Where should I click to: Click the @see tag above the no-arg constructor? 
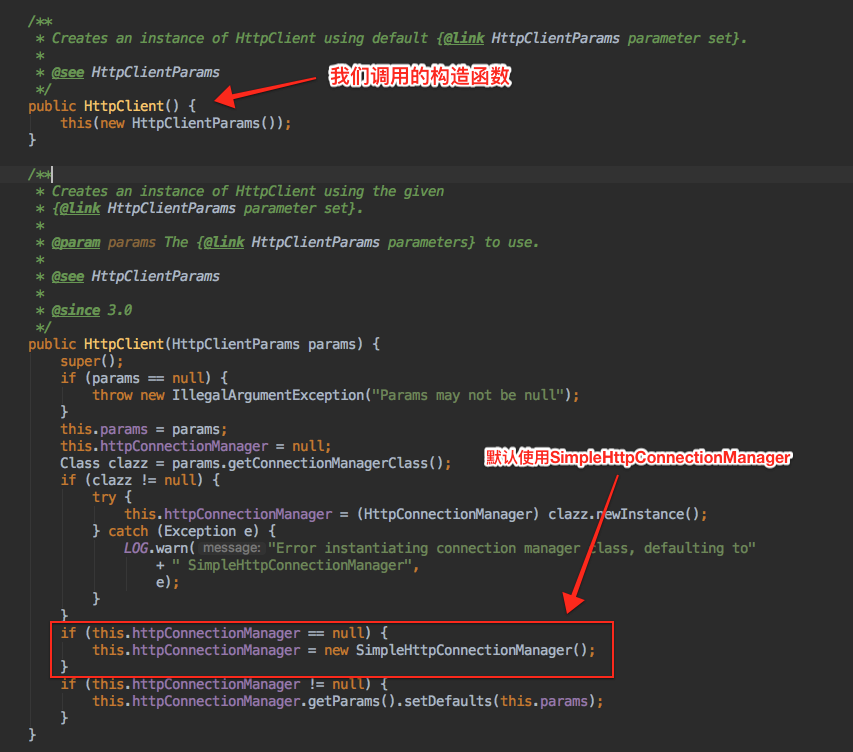(x=68, y=72)
